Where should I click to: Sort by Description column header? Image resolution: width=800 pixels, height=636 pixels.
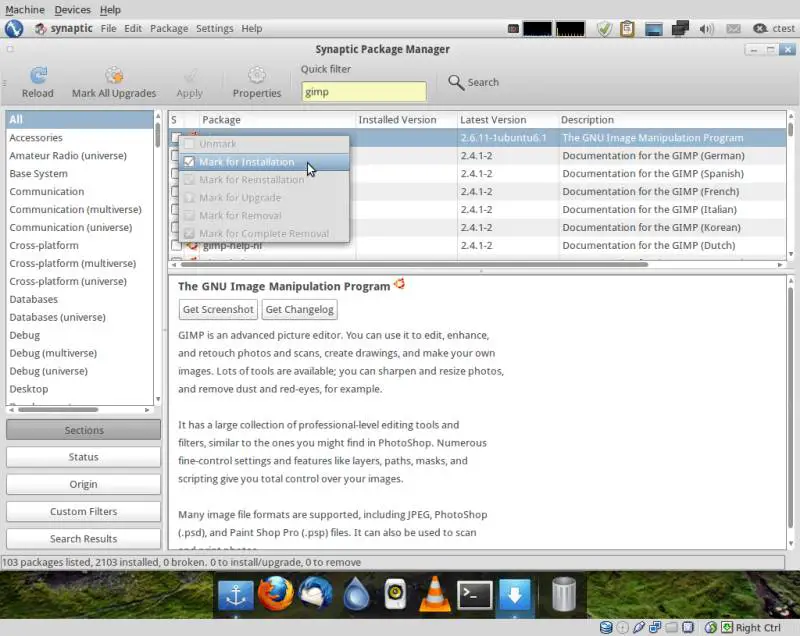[x=672, y=120]
